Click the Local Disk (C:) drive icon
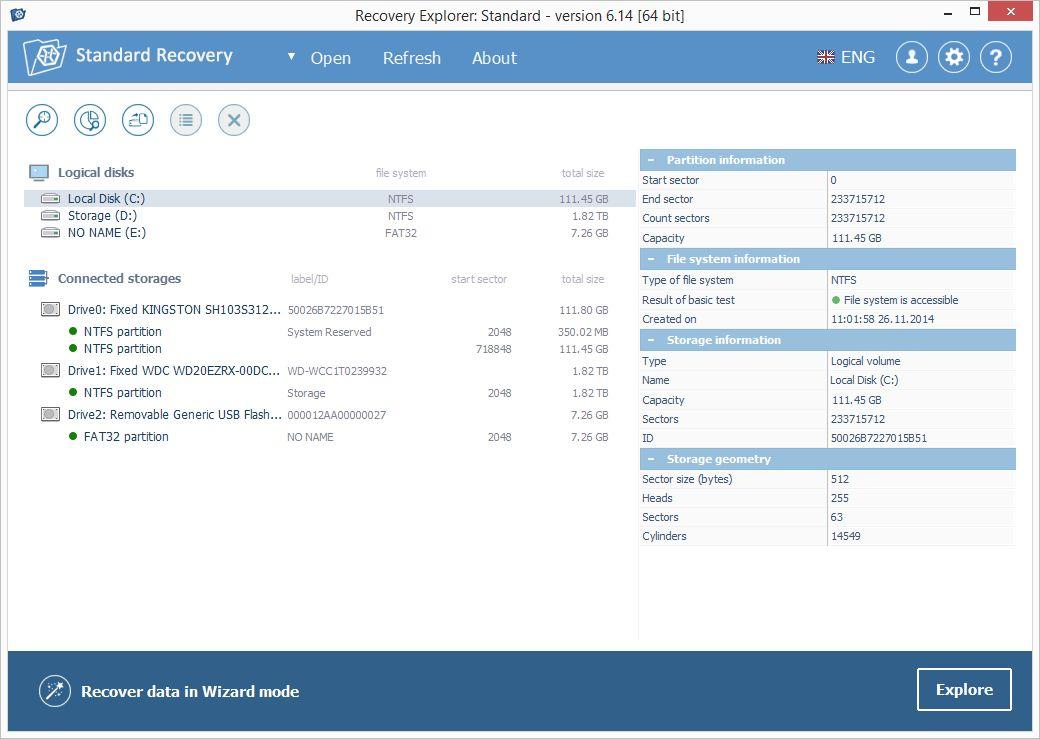This screenshot has height=739, width=1040. tap(50, 198)
